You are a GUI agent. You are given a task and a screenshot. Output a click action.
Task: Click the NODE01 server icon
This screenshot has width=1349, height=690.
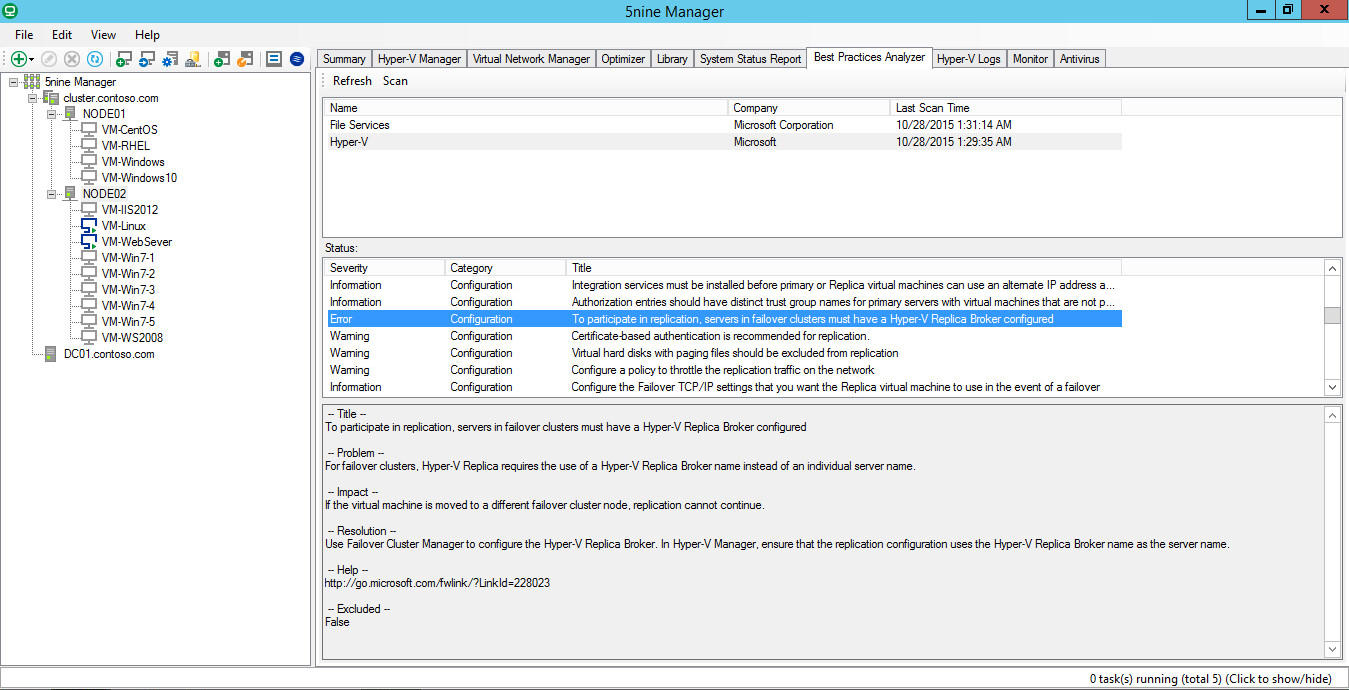pyautogui.click(x=71, y=114)
